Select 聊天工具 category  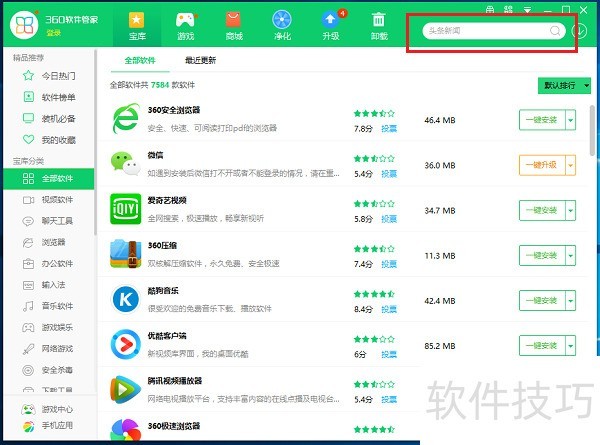(x=49, y=221)
